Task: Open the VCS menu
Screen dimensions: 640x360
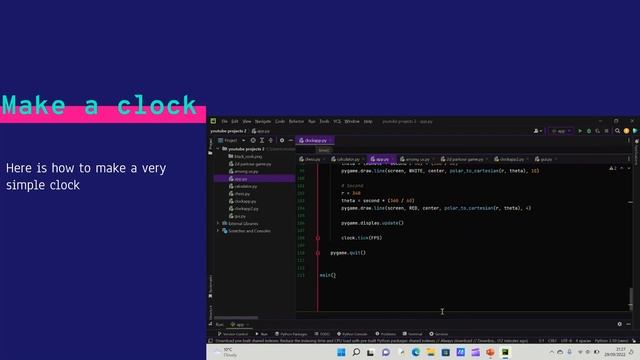Action: click(x=337, y=121)
